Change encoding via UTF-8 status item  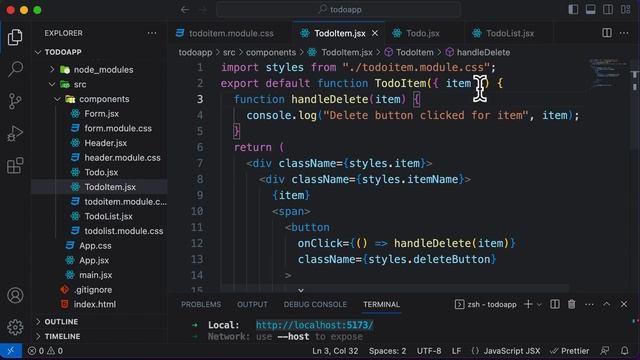coord(429,351)
